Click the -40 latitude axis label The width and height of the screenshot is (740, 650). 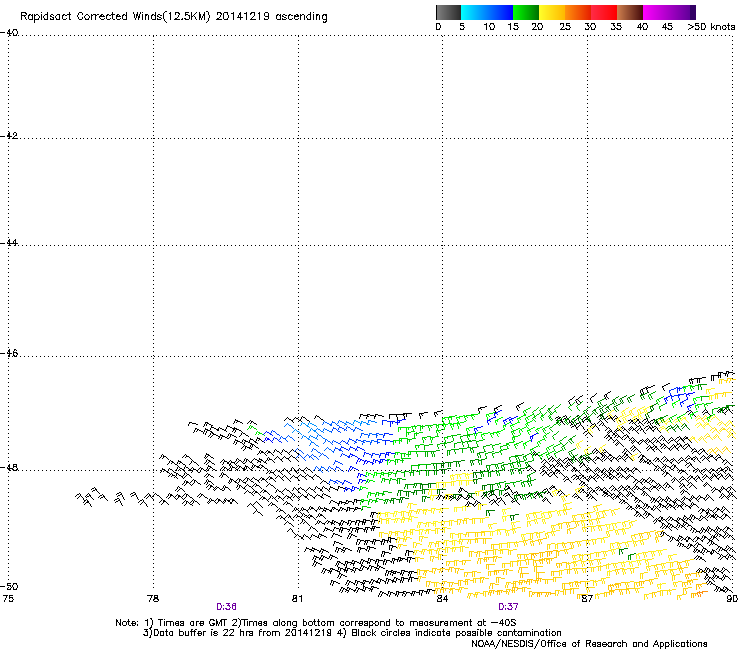9,33
